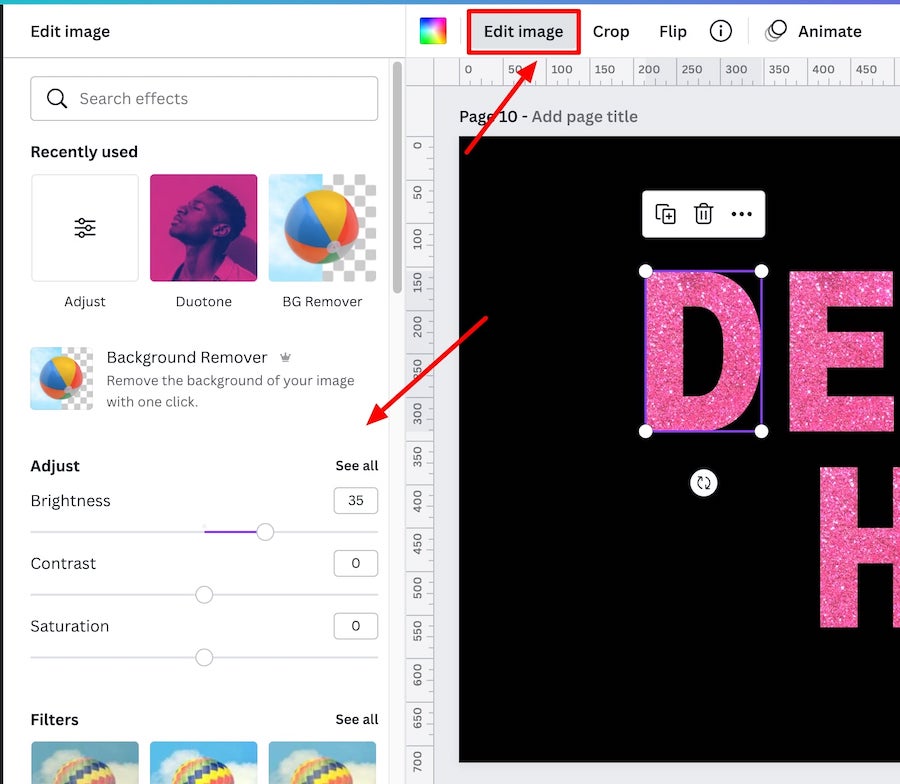Click the Brightness label
This screenshot has height=784, width=900.
(71, 500)
